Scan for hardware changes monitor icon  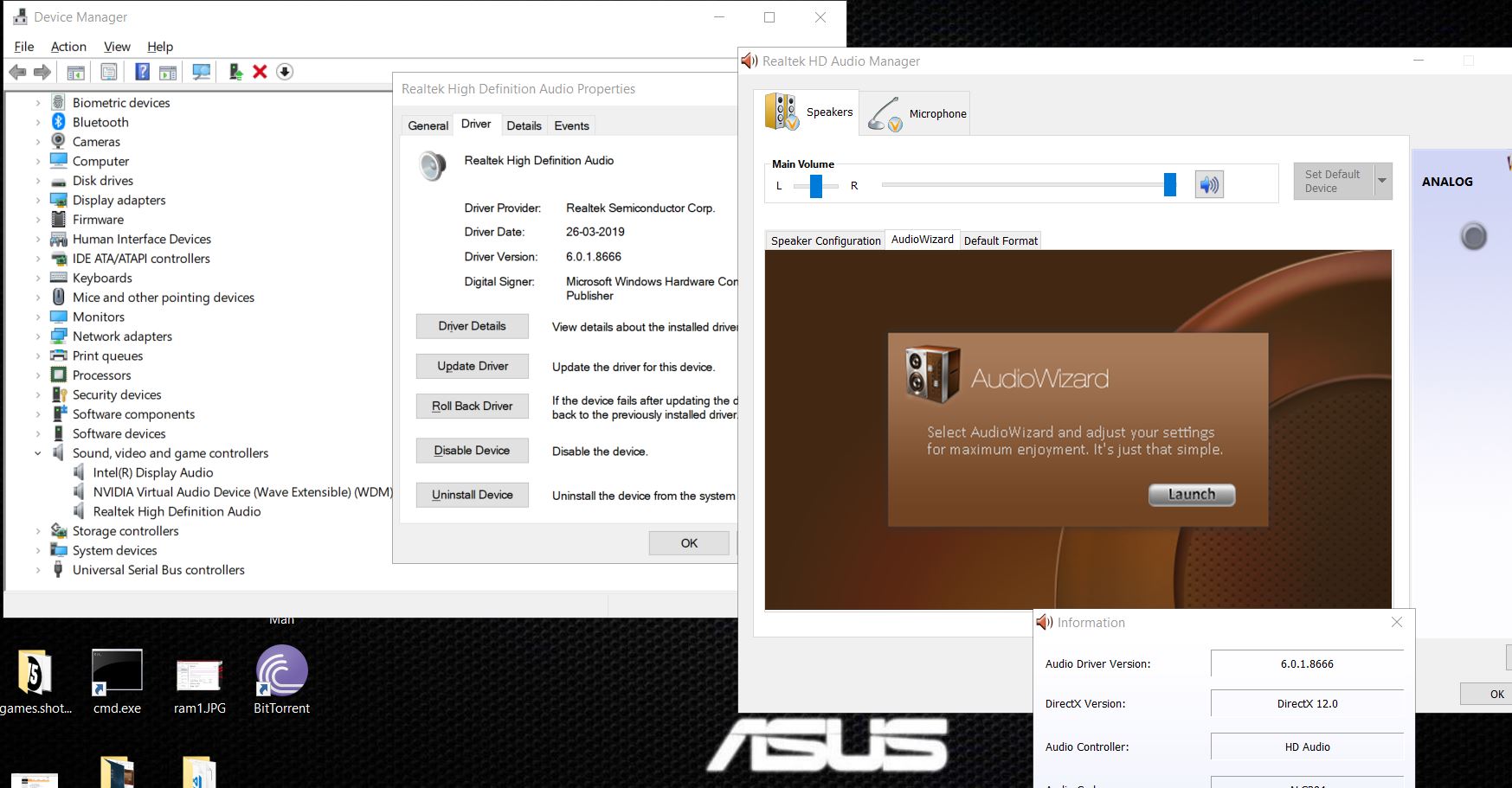click(x=202, y=72)
